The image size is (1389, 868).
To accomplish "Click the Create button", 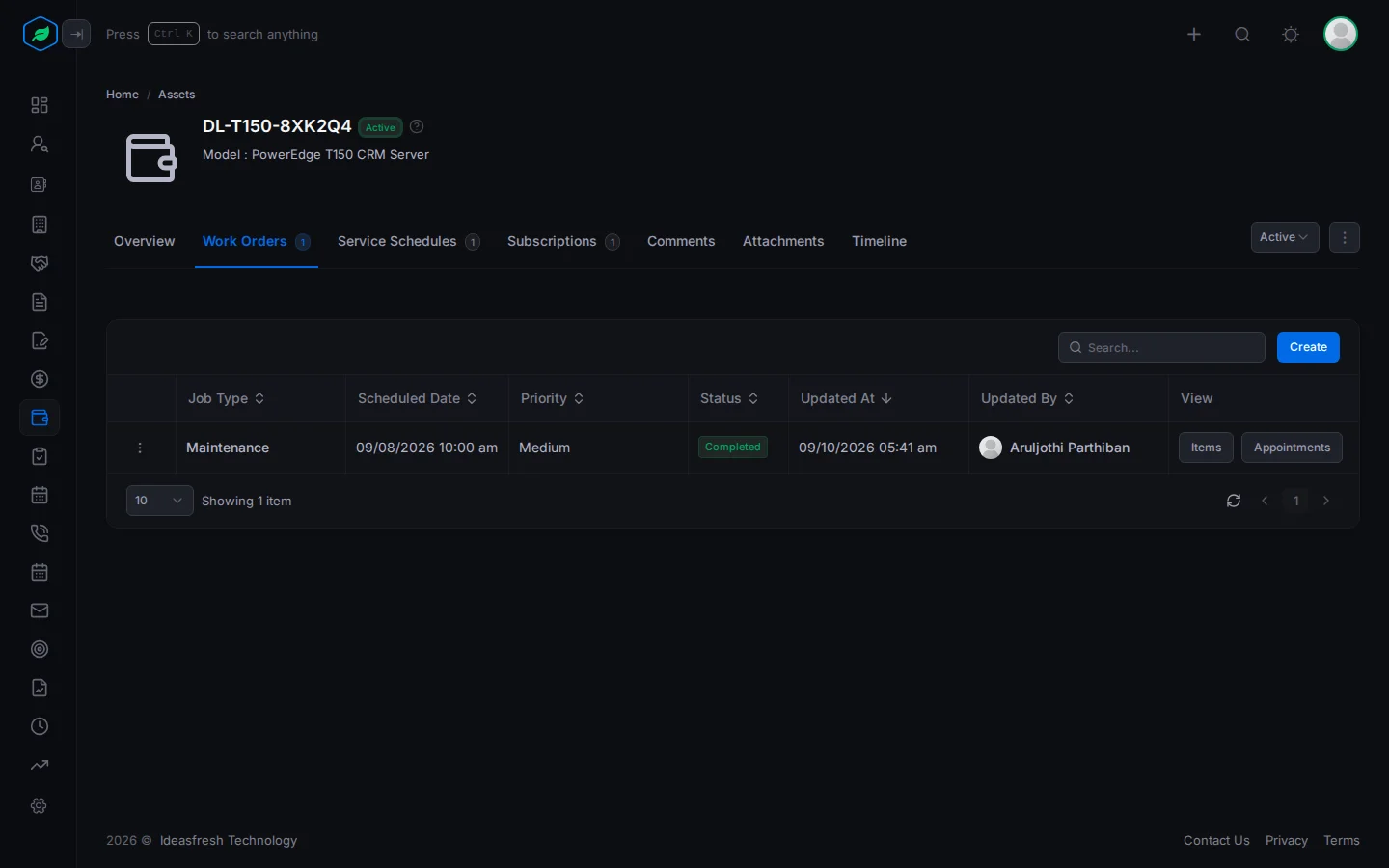I will 1308,347.
